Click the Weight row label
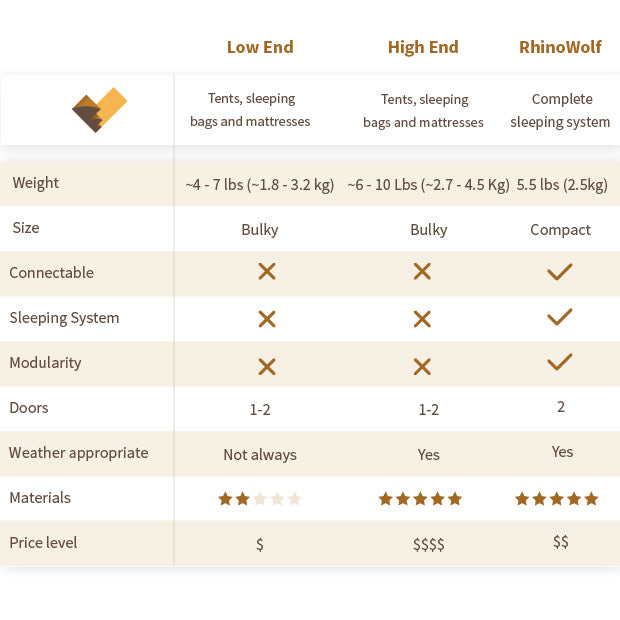620x620 pixels. 36,183
